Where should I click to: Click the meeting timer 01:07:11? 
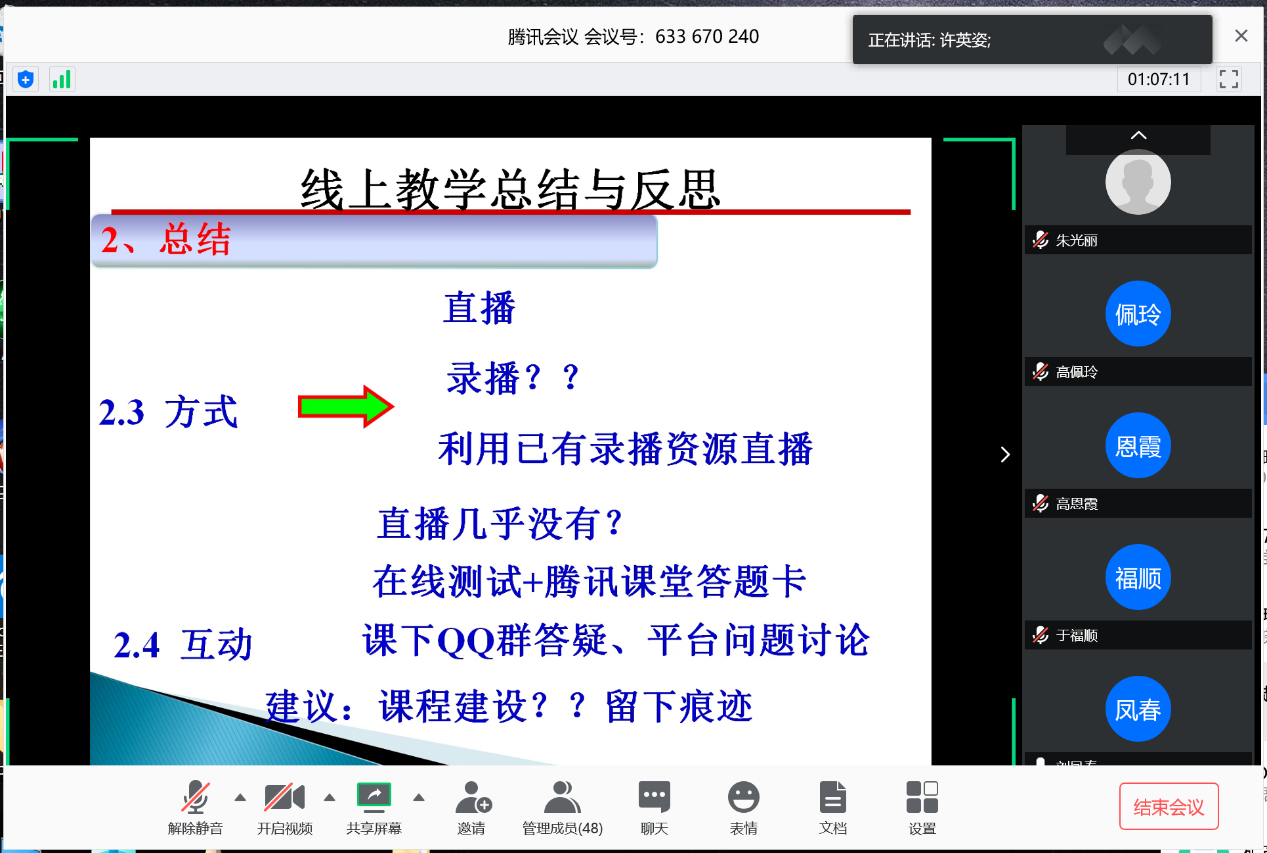[1159, 79]
